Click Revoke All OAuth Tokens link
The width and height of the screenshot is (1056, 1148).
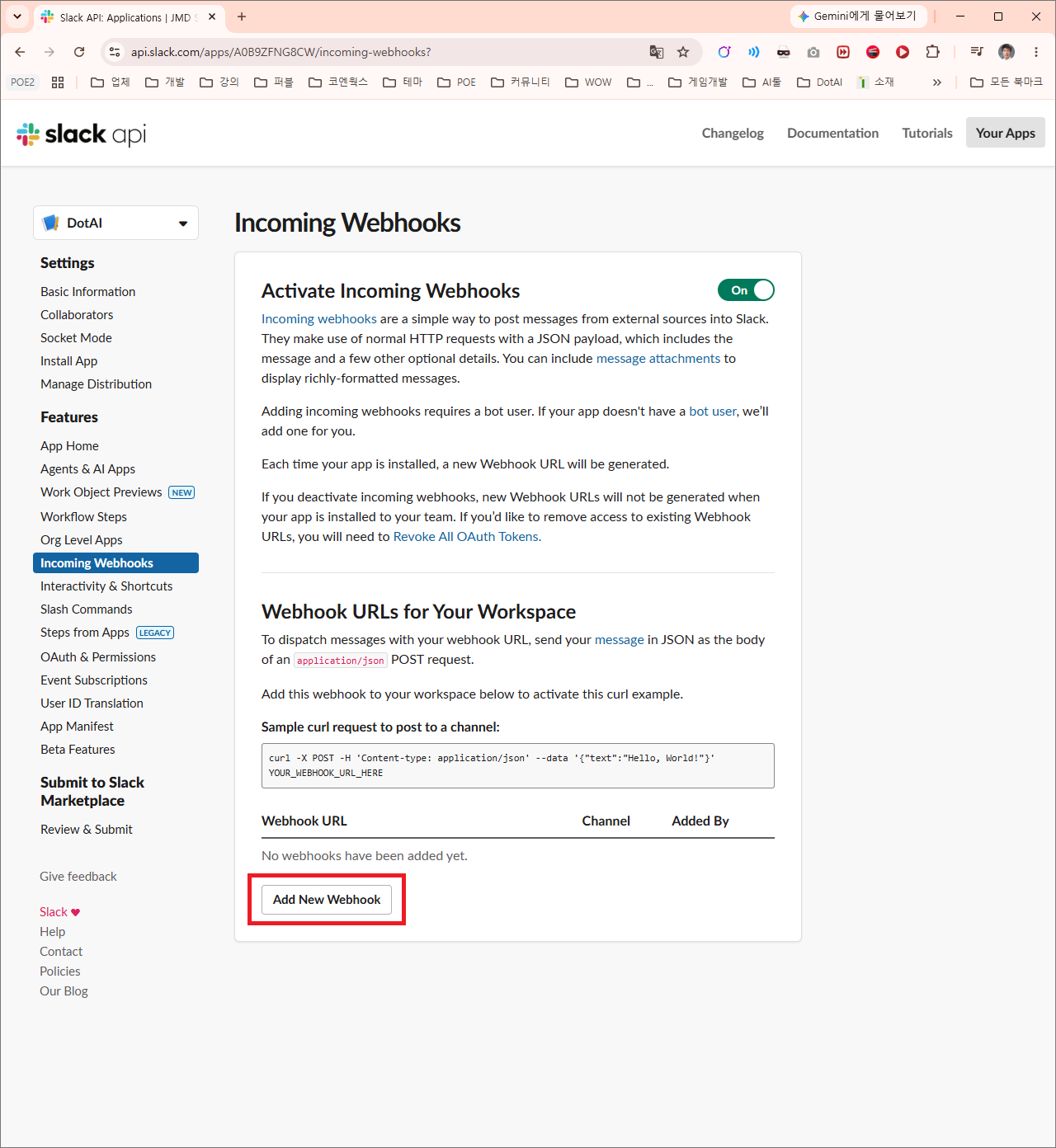(x=467, y=537)
